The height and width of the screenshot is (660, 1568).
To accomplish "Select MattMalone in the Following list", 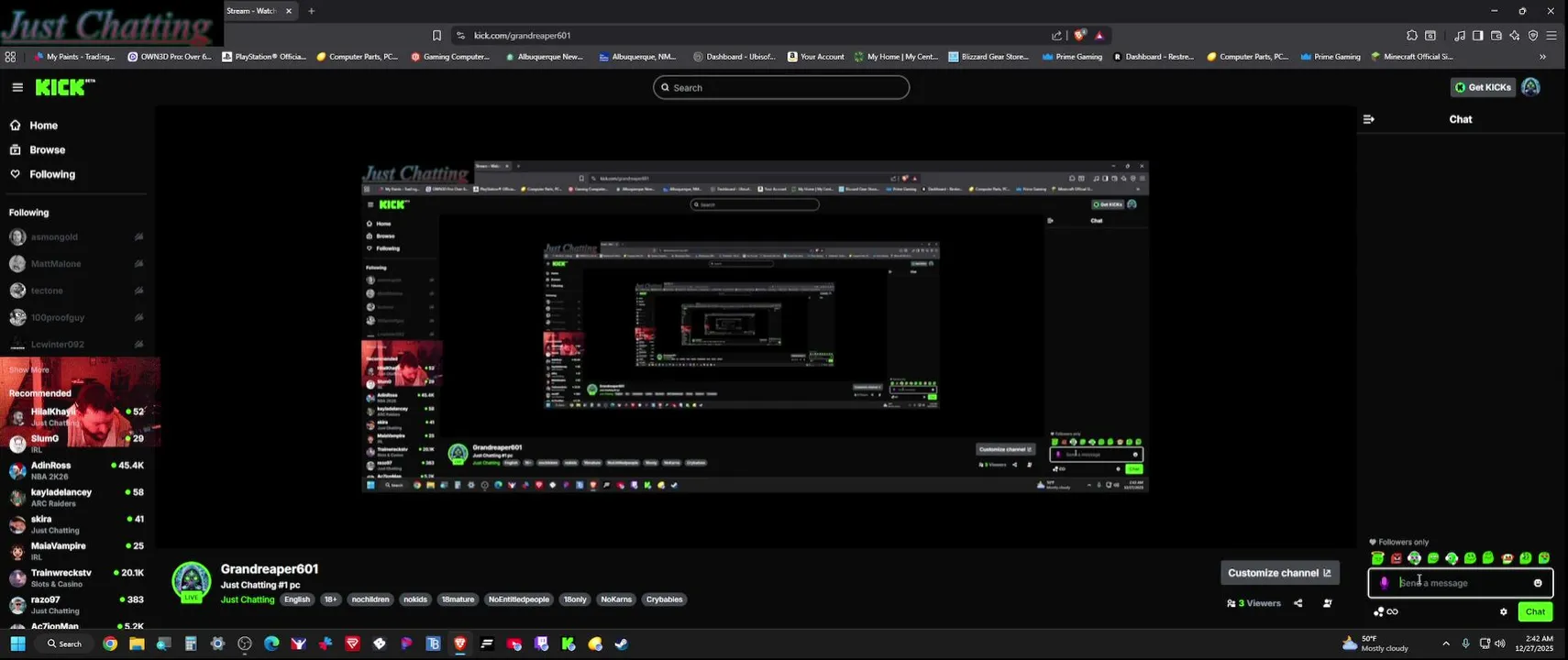I will (77, 264).
